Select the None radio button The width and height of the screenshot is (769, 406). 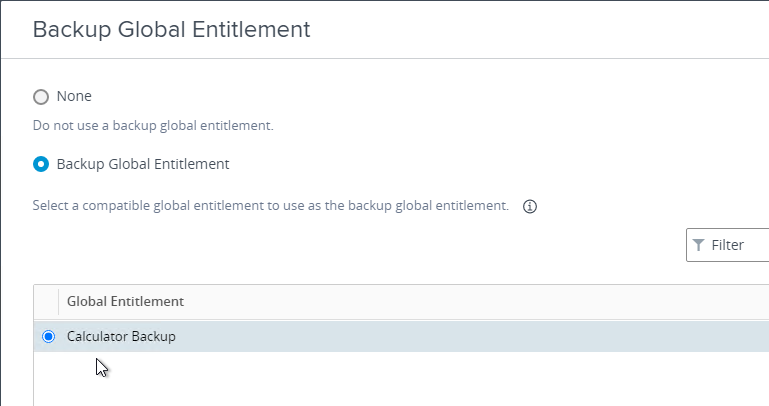41,97
